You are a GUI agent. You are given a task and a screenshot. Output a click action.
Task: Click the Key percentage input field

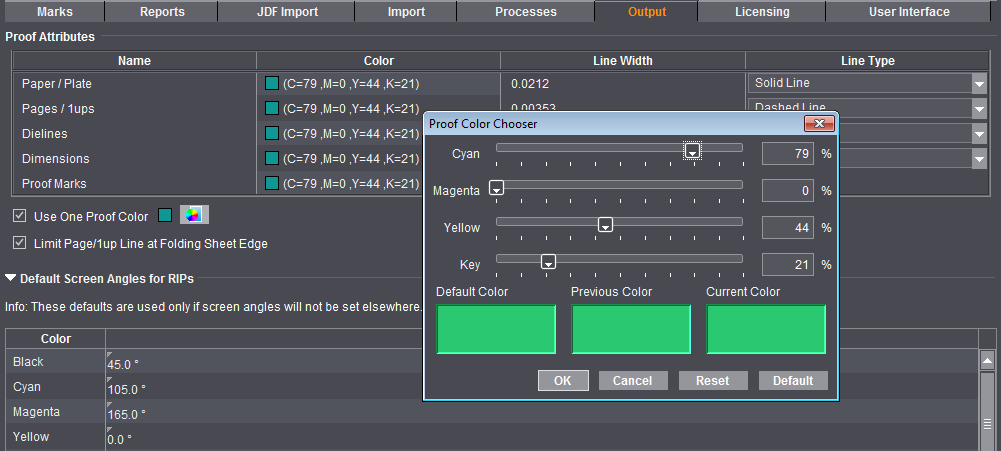[789, 265]
